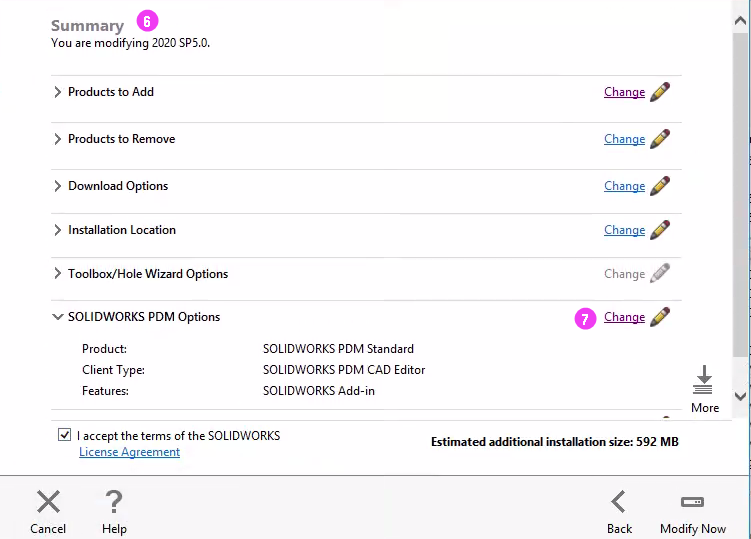Untick the accept terms checkbox
The height and width of the screenshot is (539, 751).
click(x=64, y=435)
